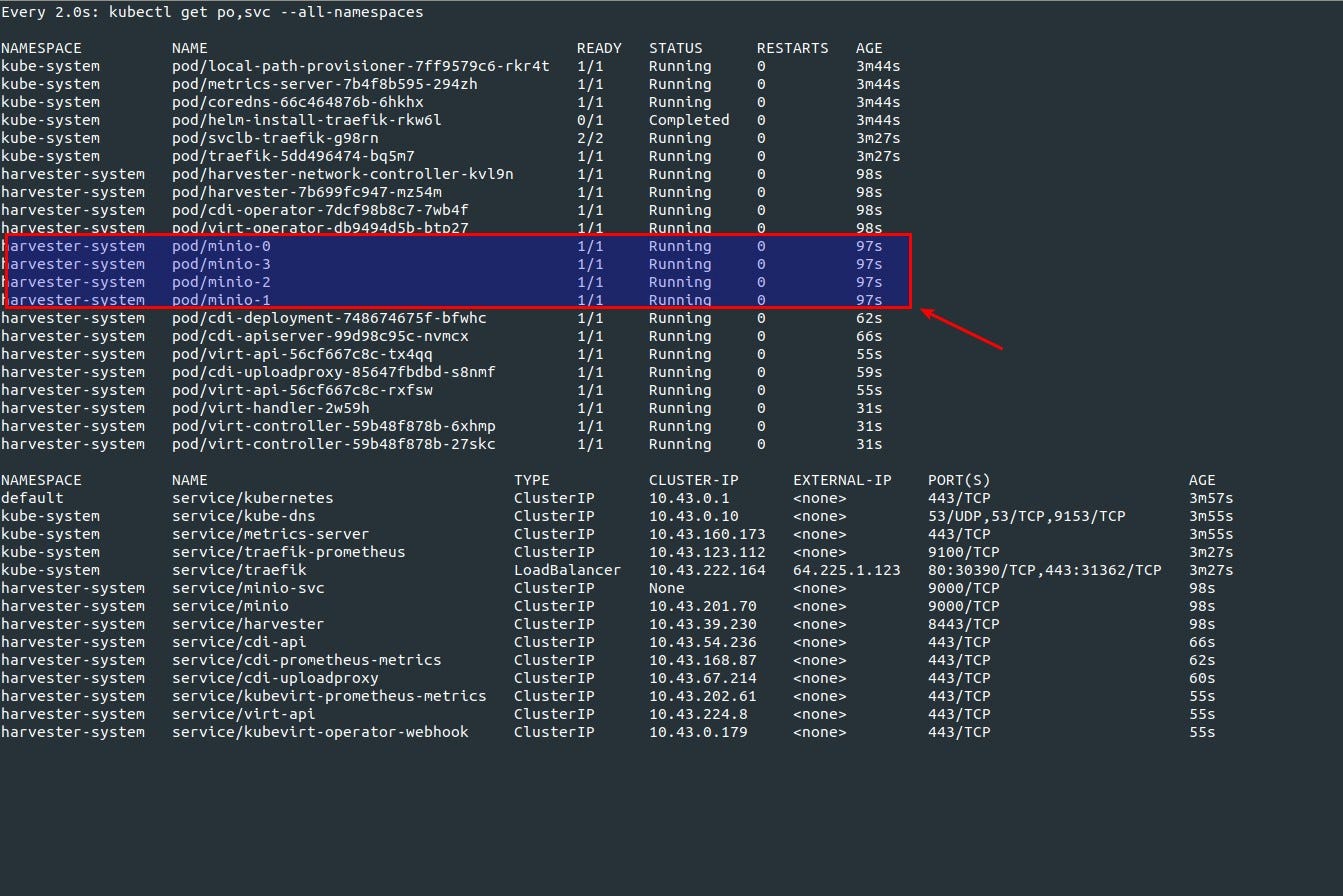The height and width of the screenshot is (896, 1343).
Task: Select pod/harvester-7b699fc947-mz54m
Action: coord(306,192)
